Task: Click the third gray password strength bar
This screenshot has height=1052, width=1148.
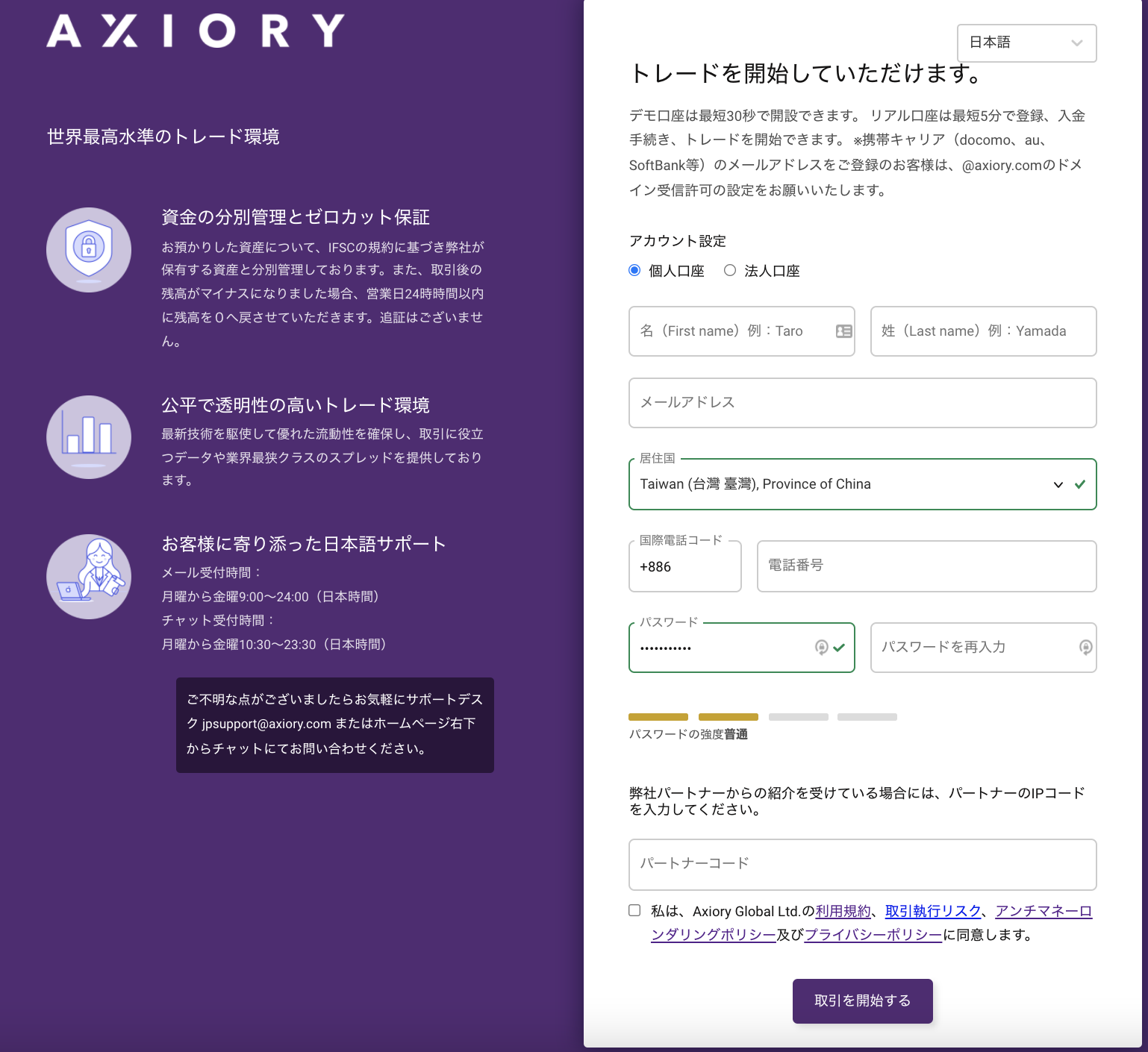Action: 799,717
